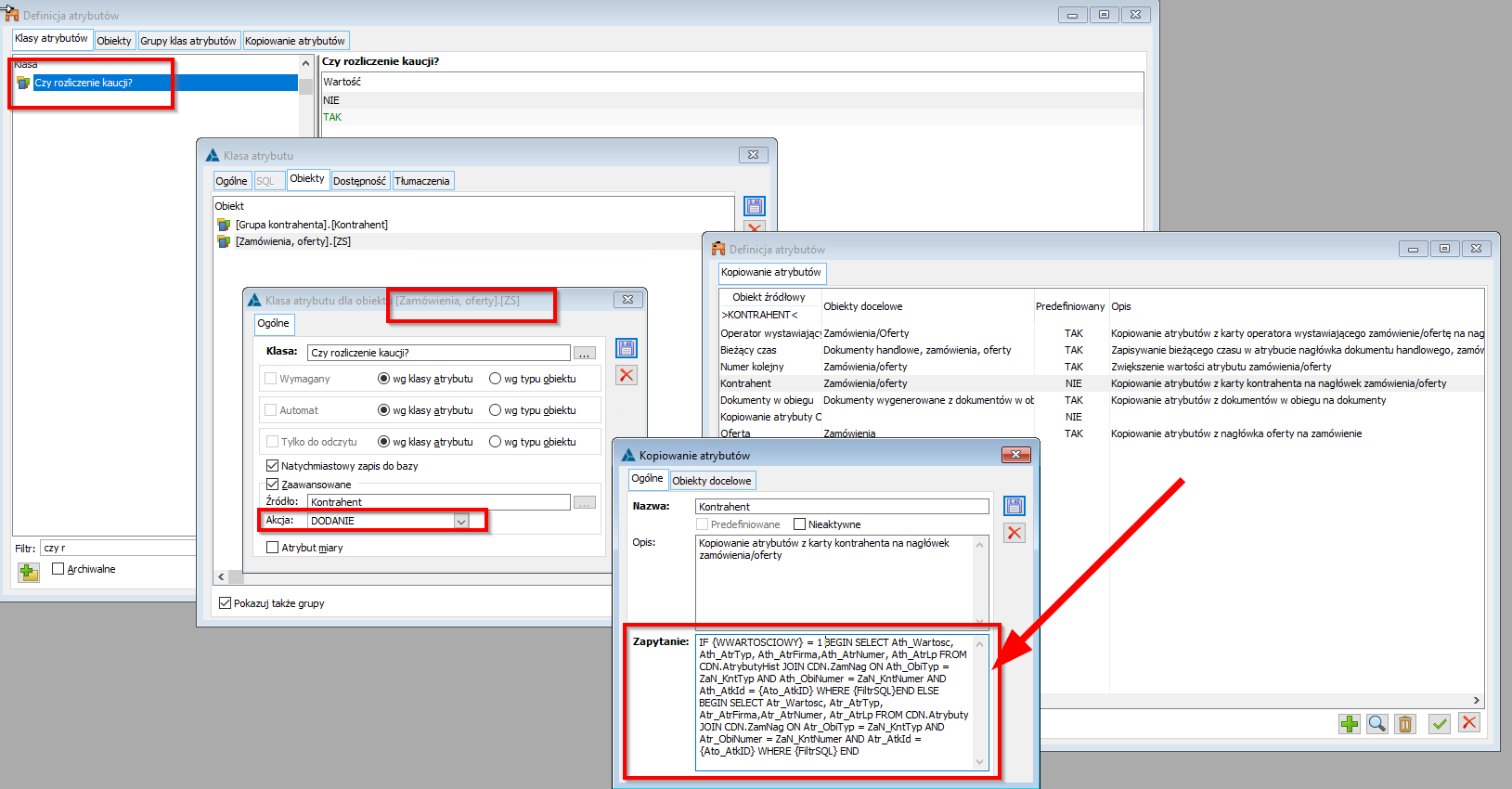Open the Akcja dropdown showing DODANIE

(x=460, y=522)
